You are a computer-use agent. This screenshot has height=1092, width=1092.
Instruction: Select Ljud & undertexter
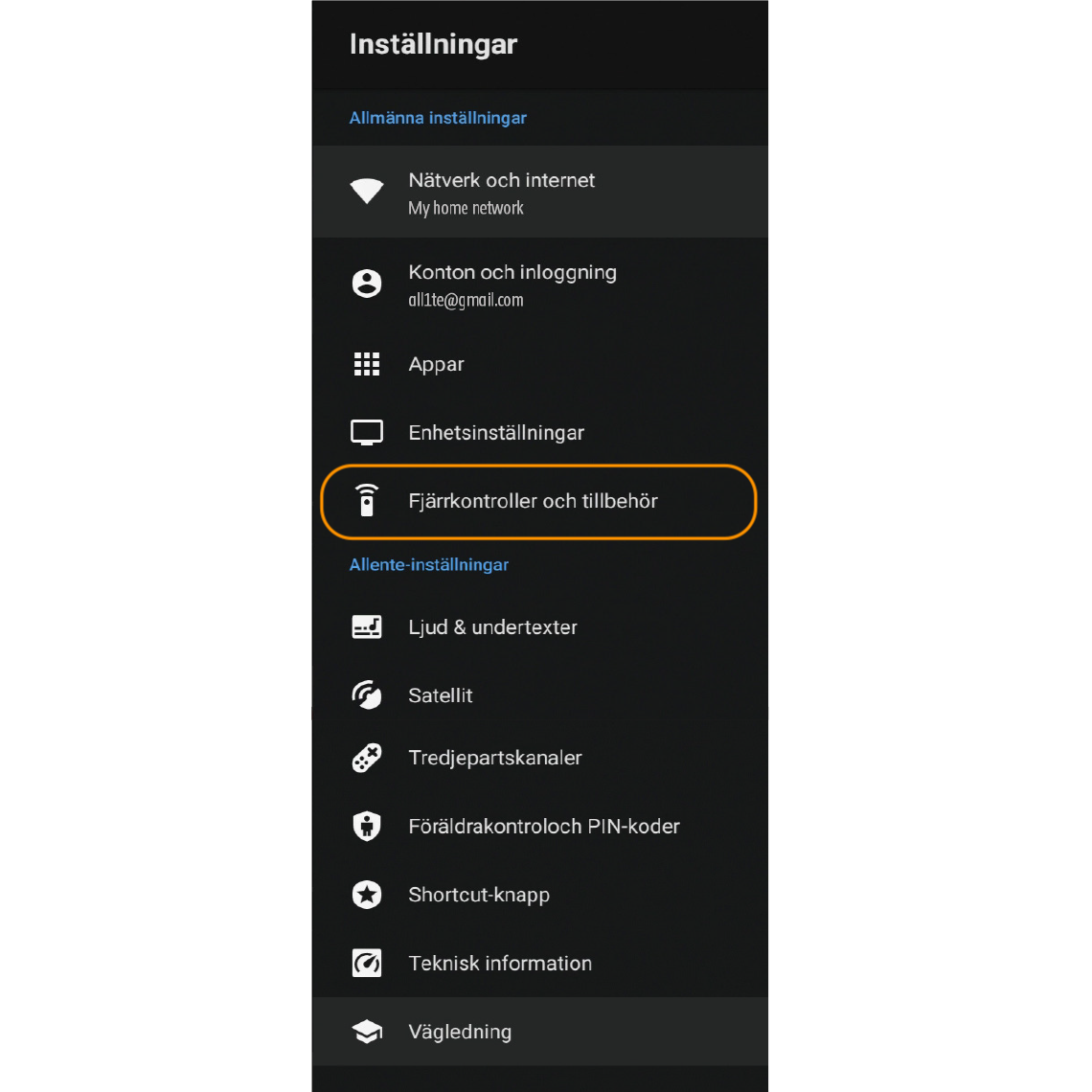click(492, 627)
